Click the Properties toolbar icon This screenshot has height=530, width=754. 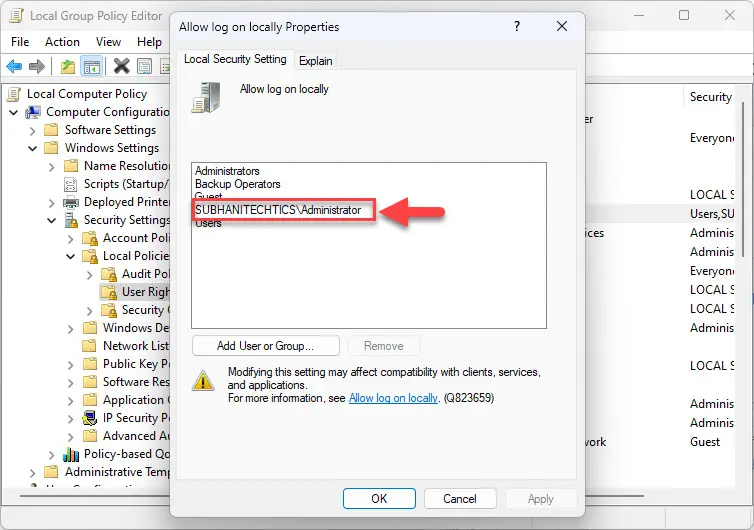pyautogui.click(x=145, y=66)
